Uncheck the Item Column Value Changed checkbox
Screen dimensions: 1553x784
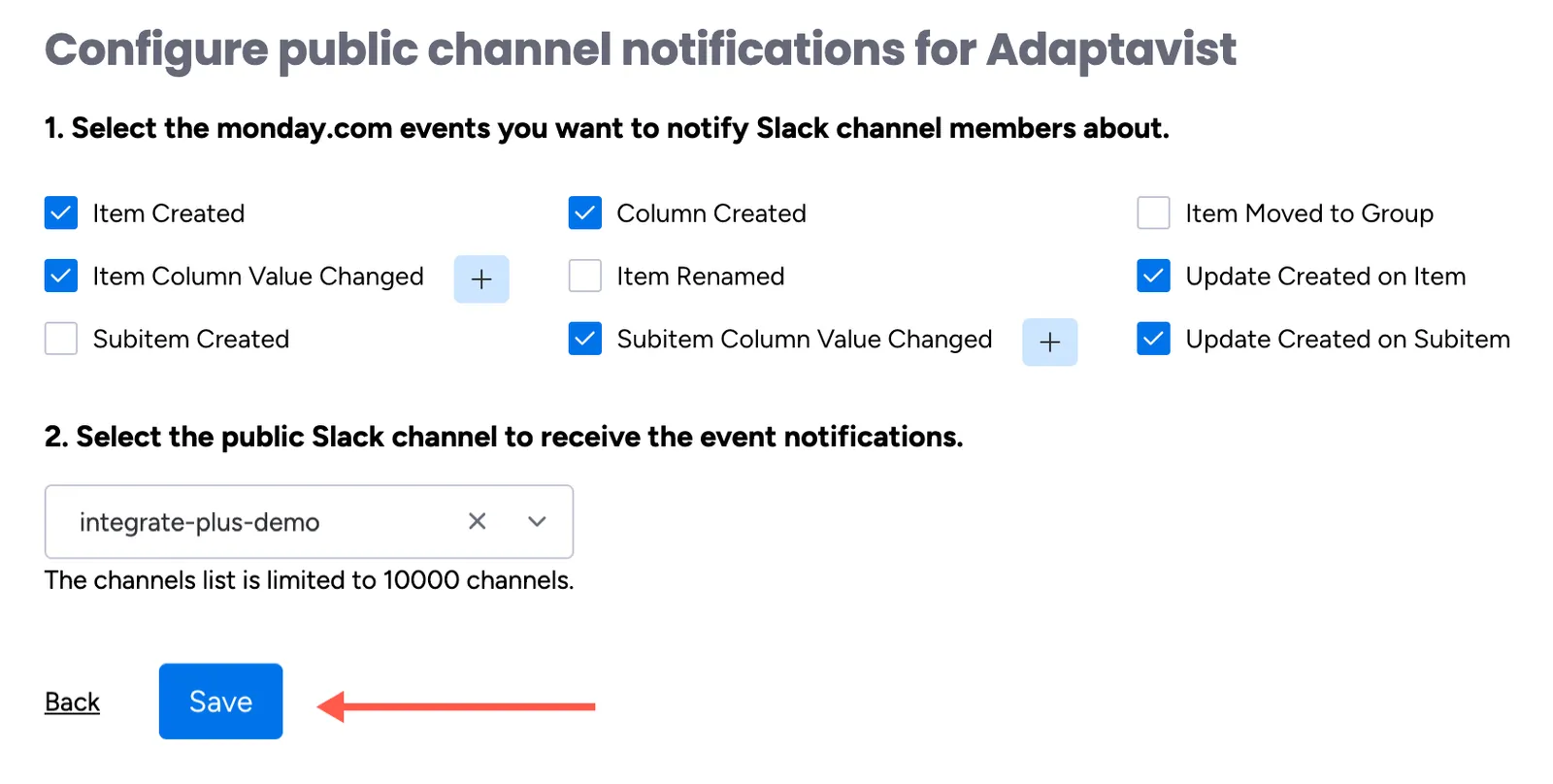pyautogui.click(x=61, y=277)
